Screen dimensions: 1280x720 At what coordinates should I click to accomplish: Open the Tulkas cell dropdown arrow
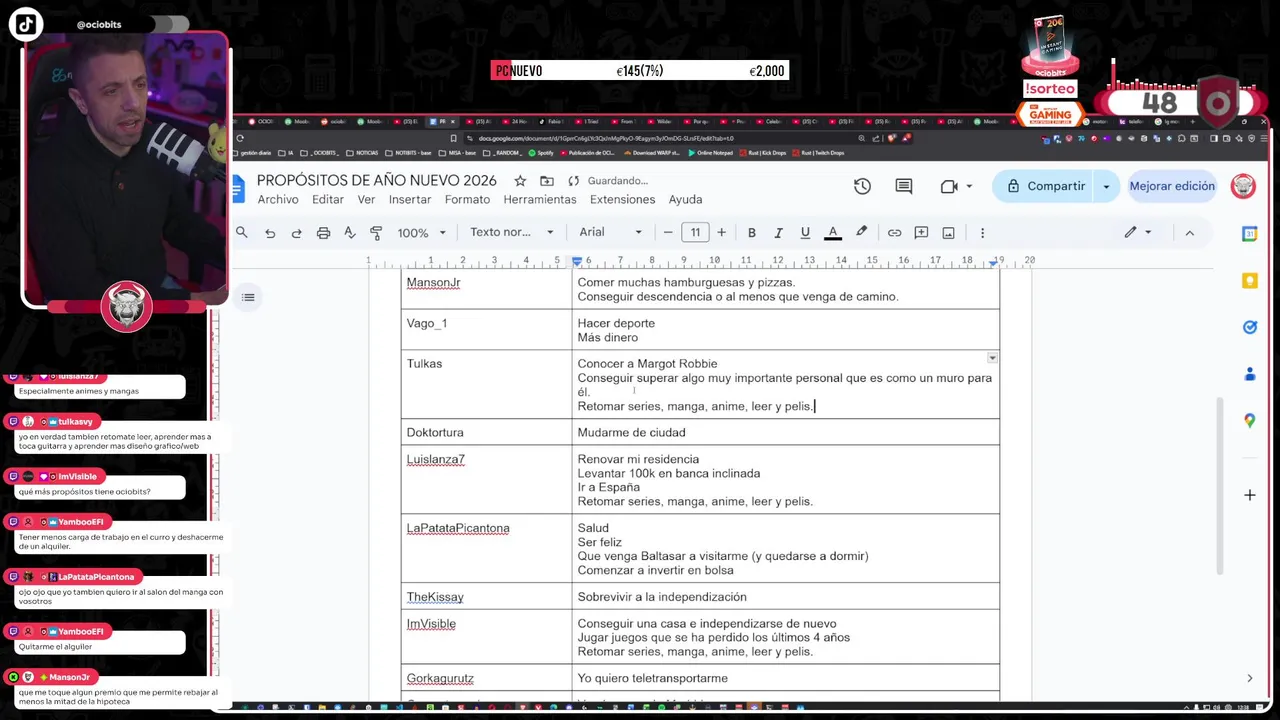pyautogui.click(x=992, y=357)
